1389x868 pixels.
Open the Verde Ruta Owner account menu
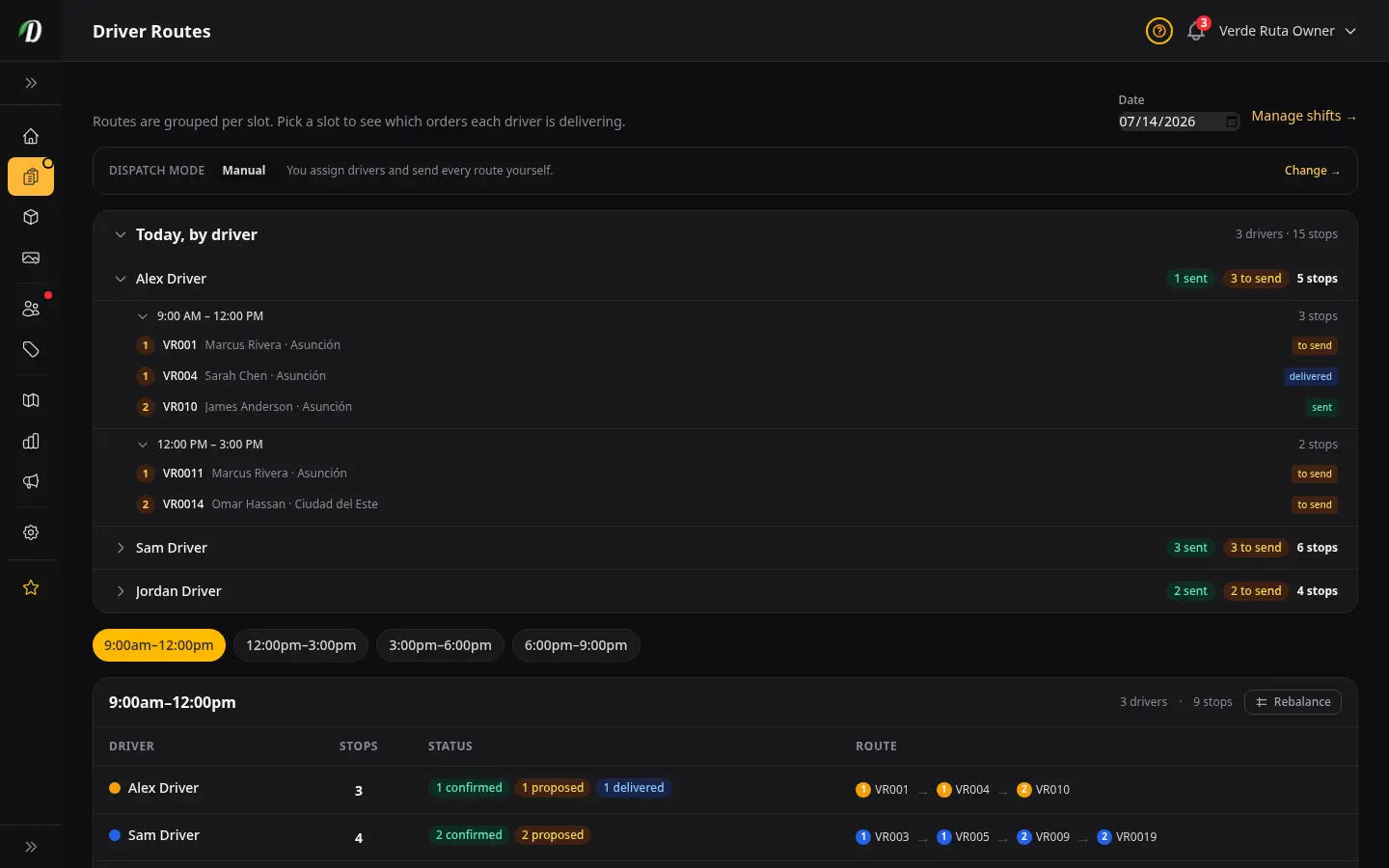click(1288, 31)
